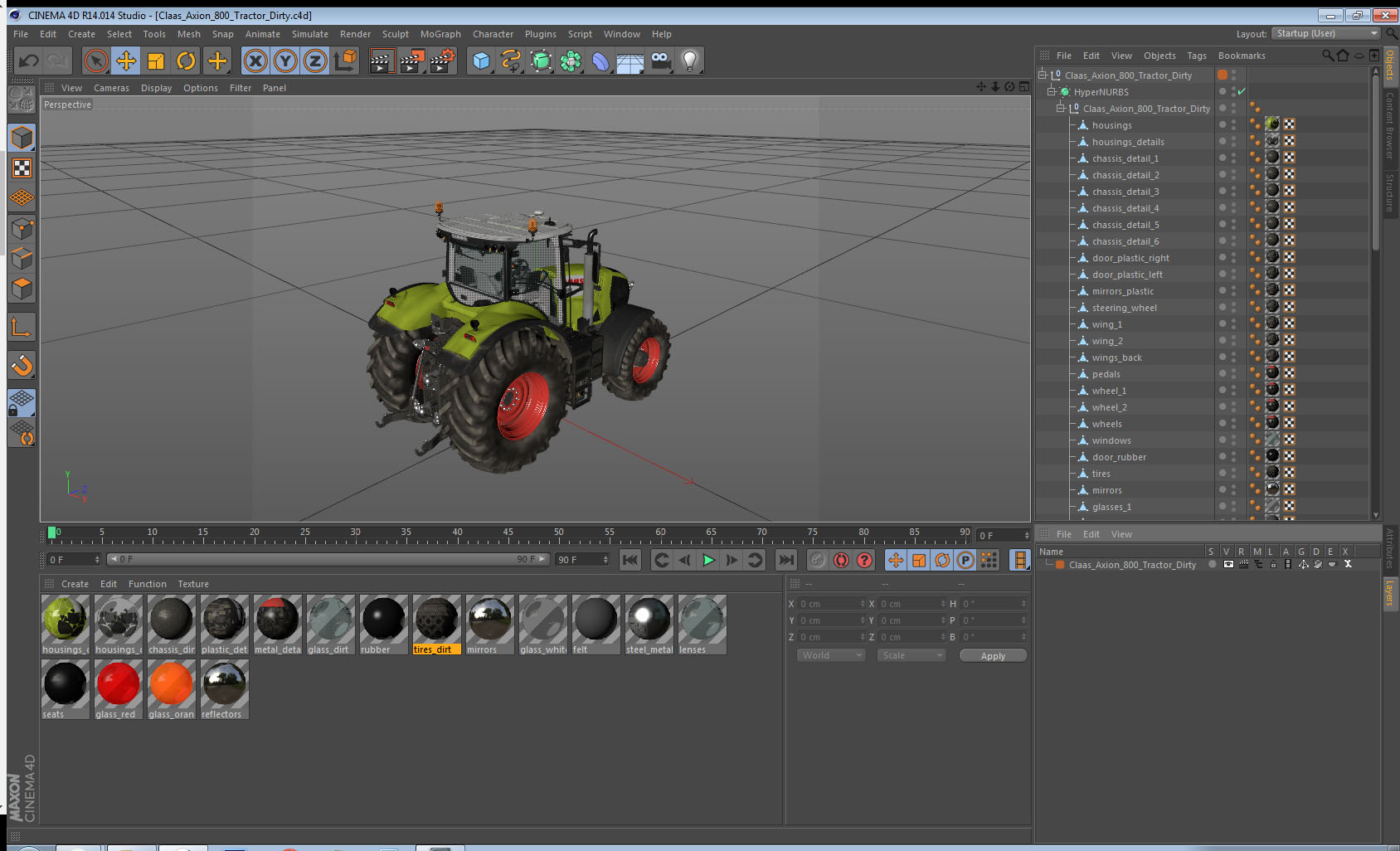Go to start of animation
This screenshot has height=851, width=1400.
pos(630,560)
